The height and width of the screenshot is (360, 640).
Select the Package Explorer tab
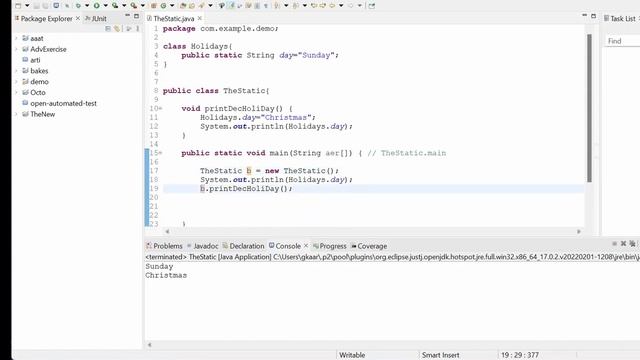click(44, 18)
